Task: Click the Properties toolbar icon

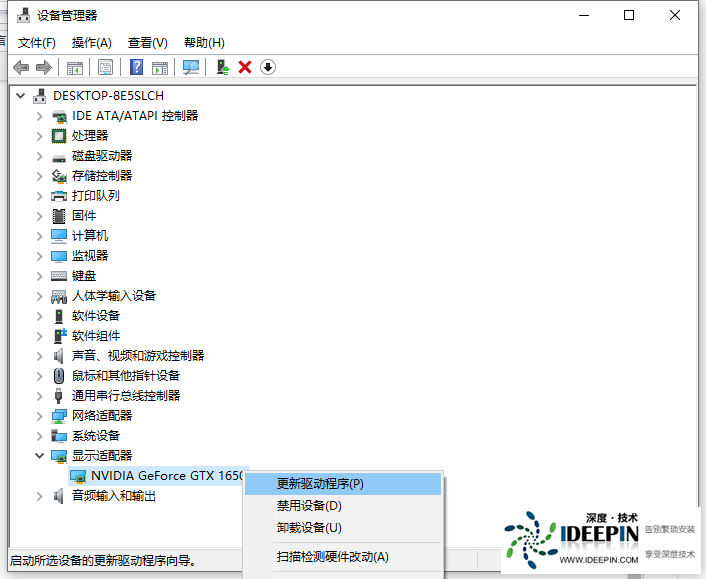Action: tap(105, 68)
